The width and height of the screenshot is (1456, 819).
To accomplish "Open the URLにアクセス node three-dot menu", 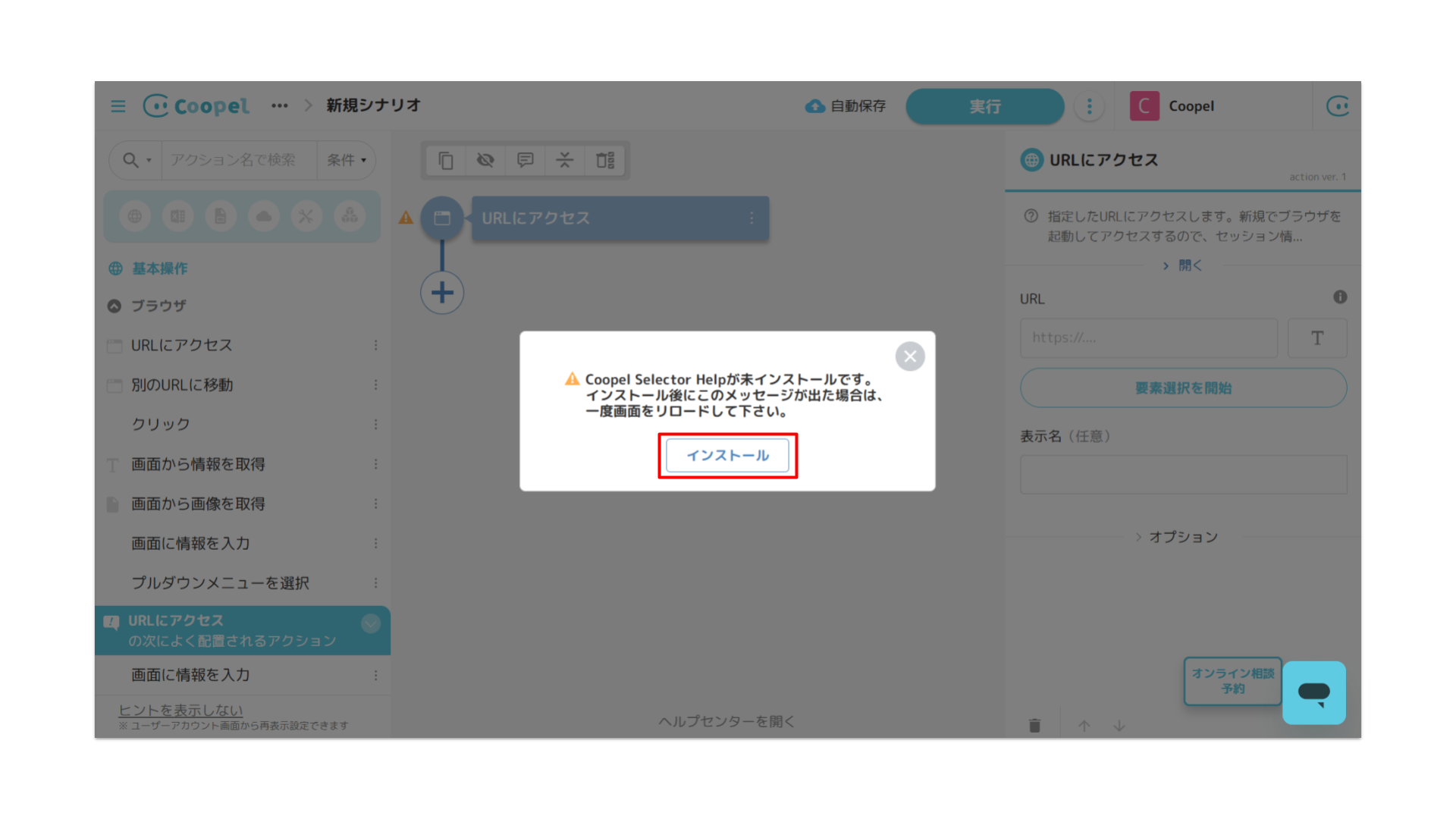I will pyautogui.click(x=752, y=218).
